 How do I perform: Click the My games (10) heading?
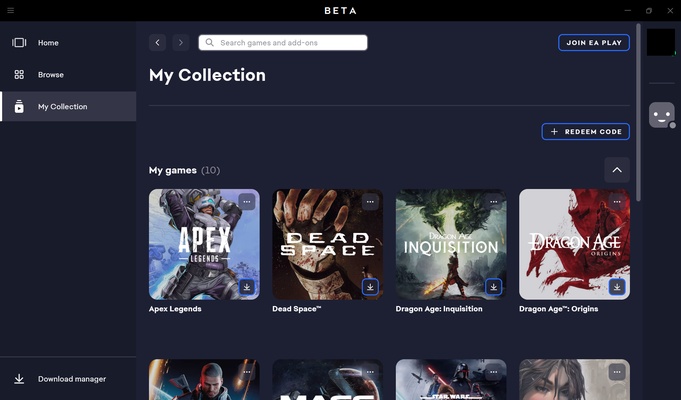[x=184, y=170]
